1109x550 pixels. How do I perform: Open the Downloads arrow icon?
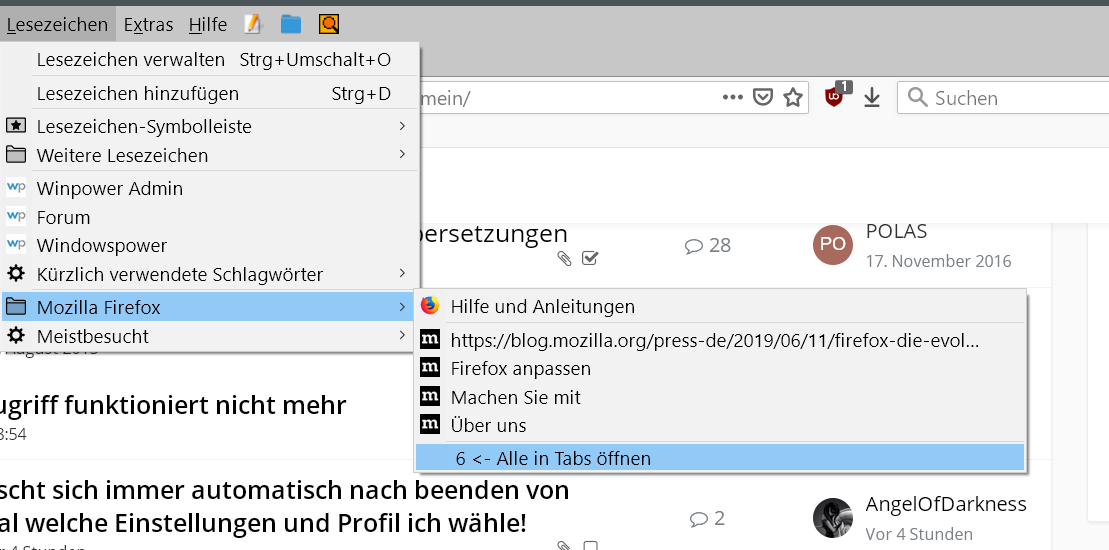872,97
